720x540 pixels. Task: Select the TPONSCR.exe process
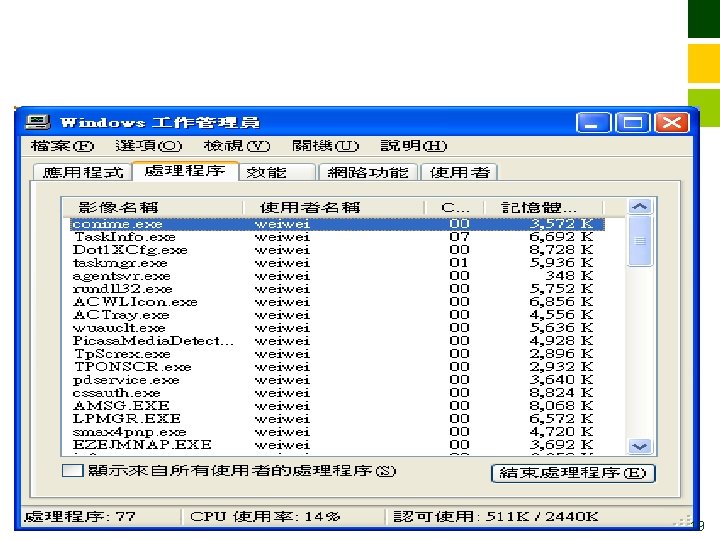coord(338,367)
